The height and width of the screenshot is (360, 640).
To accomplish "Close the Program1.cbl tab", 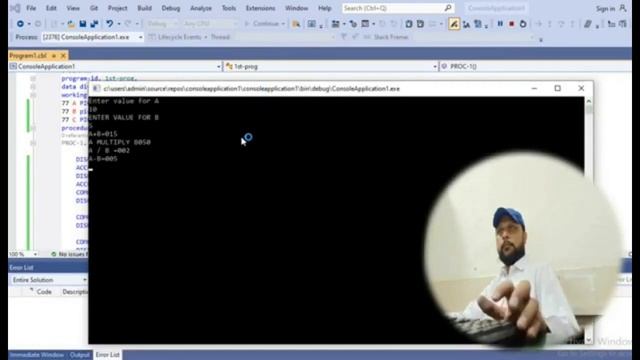I will coord(63,55).
